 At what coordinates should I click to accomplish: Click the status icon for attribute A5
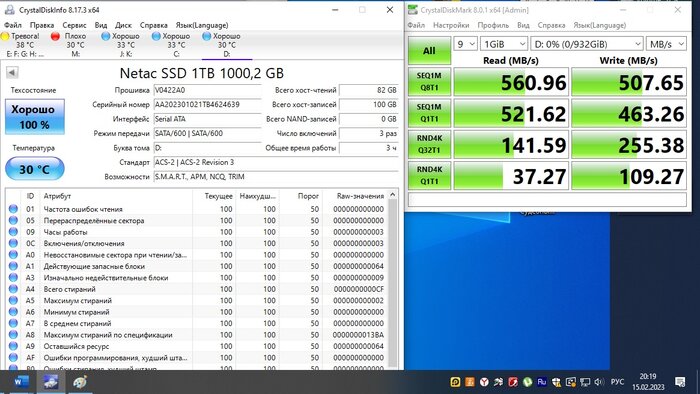point(13,300)
